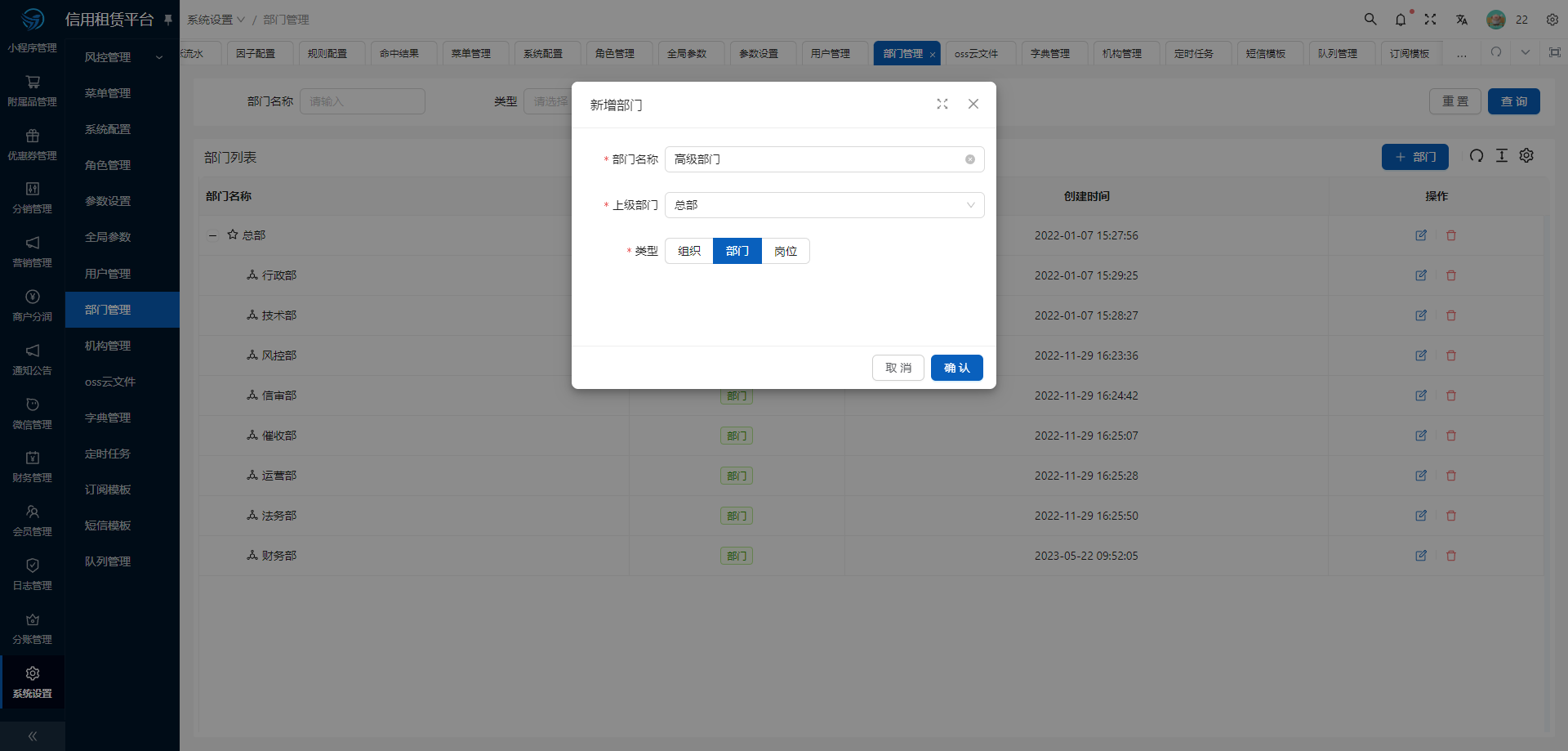Expand the 风控管理 menu group
Viewport: 1568px width, 751px height.
tap(122, 57)
